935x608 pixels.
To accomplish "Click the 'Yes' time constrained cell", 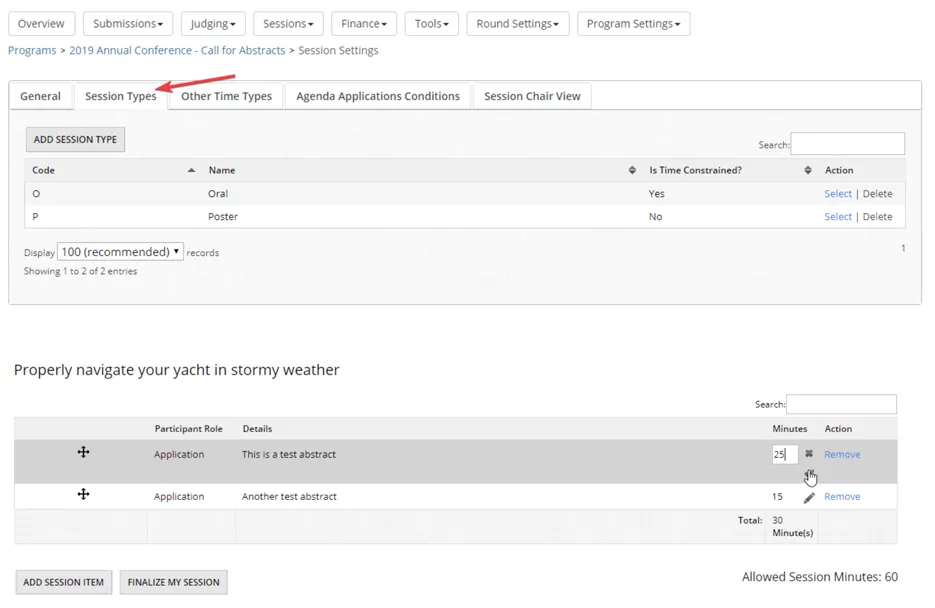I will coord(656,194).
